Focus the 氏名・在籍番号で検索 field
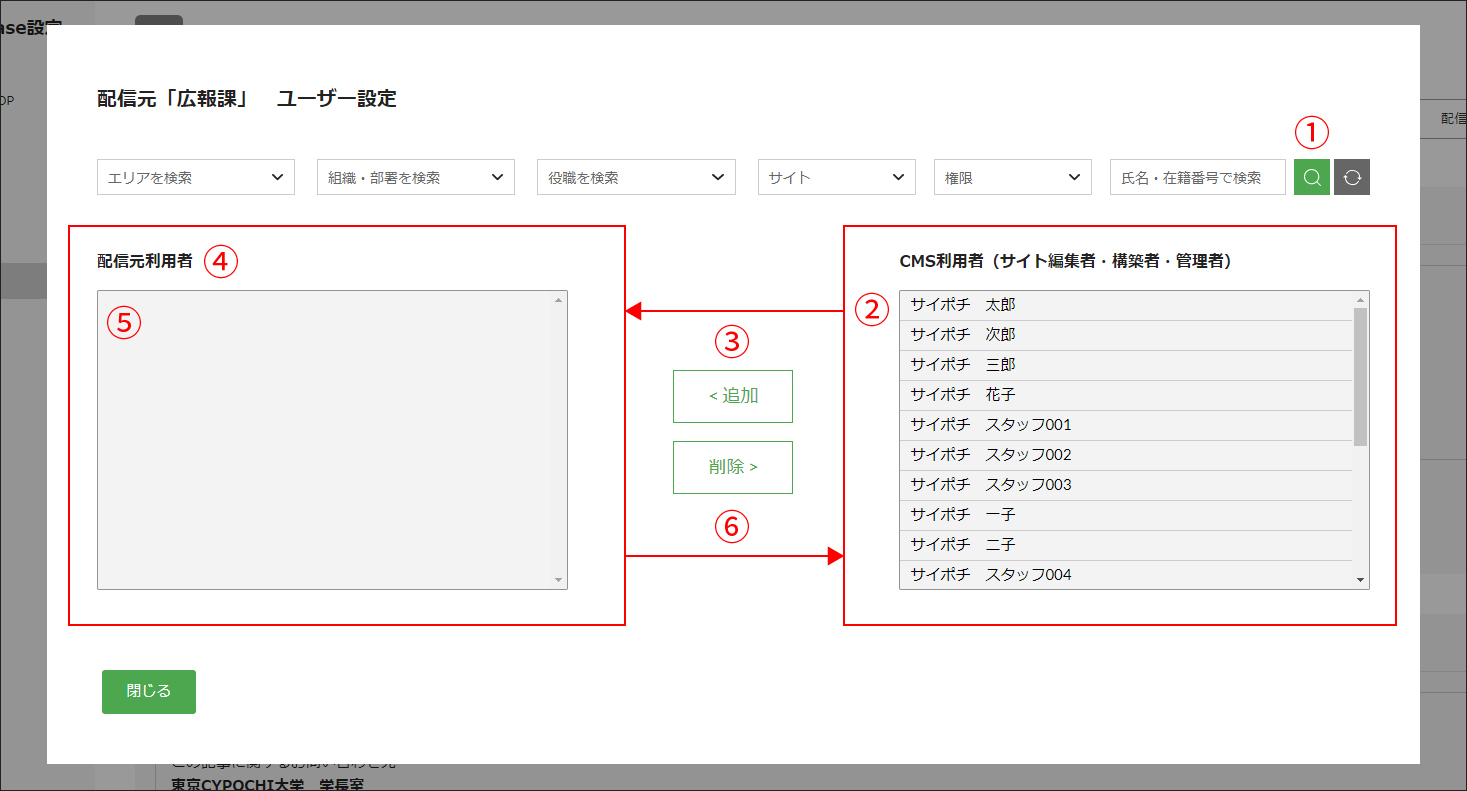The height and width of the screenshot is (791, 1467). [x=1198, y=177]
